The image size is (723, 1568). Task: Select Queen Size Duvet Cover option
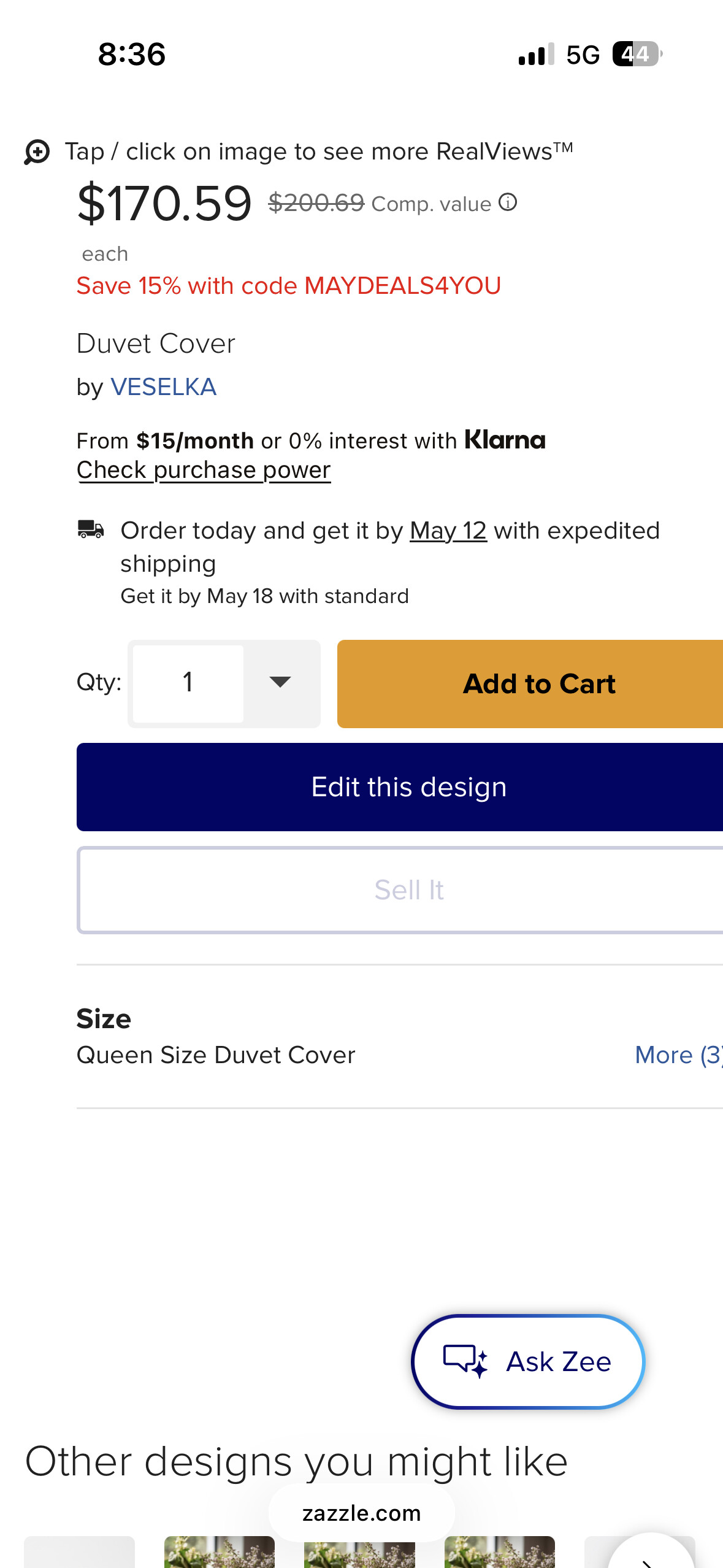(x=216, y=1055)
